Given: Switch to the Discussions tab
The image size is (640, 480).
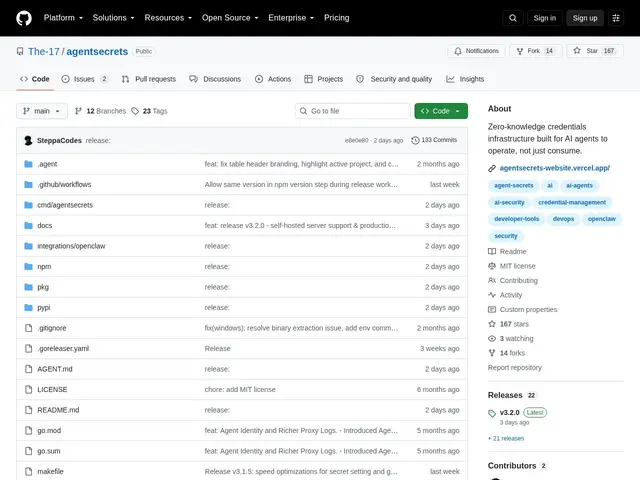Looking at the screenshot, I should (215, 79).
